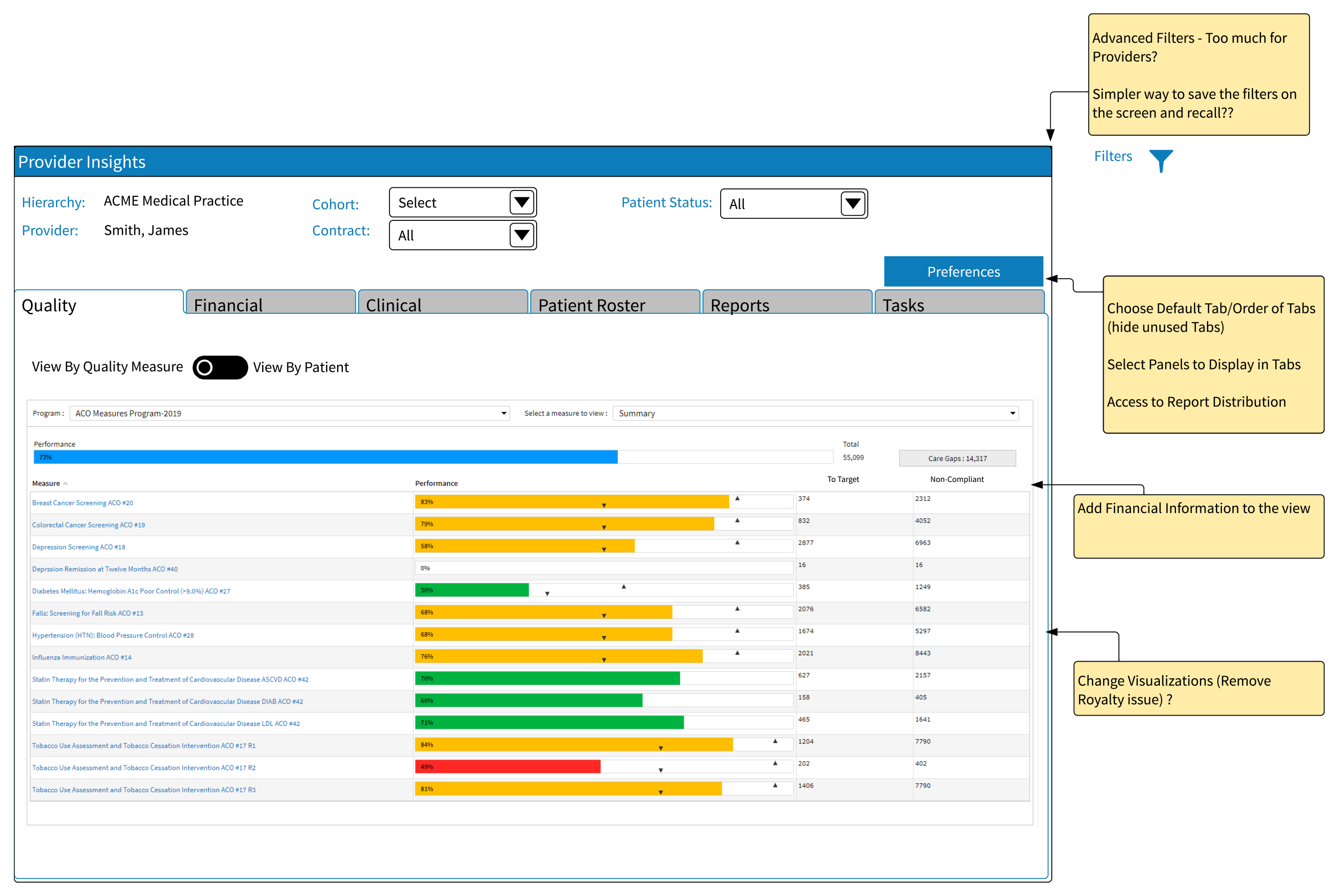This screenshot has height=896, width=1338.
Task: Click the Measure column sort arrow
Action: pos(65,484)
